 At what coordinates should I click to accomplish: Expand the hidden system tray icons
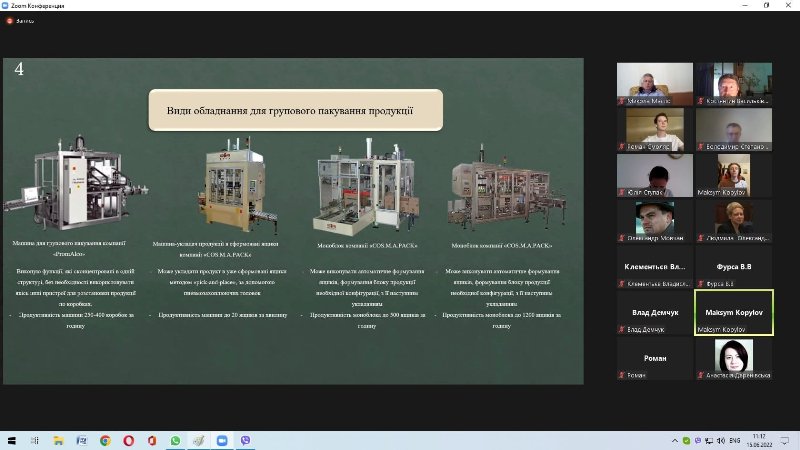[x=674, y=440]
